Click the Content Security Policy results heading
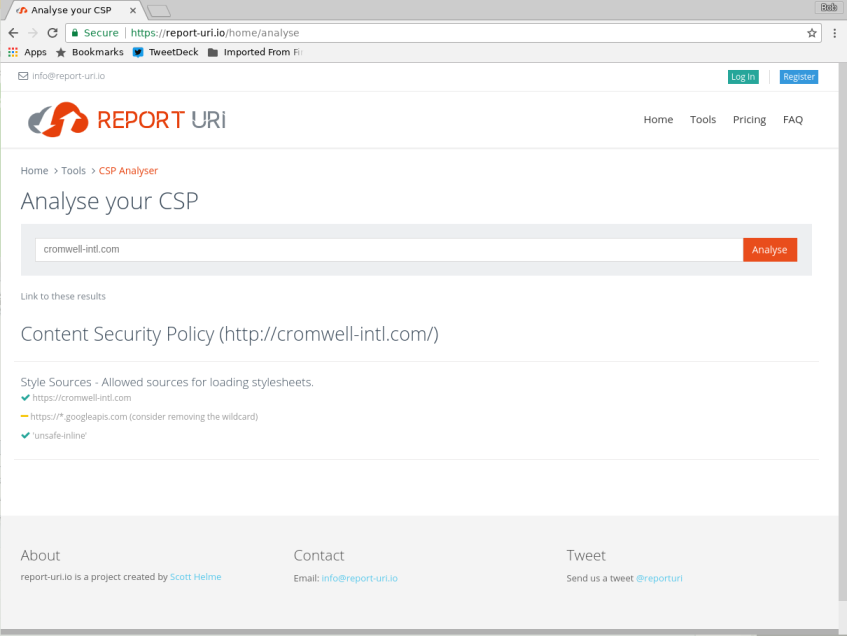 [x=230, y=334]
